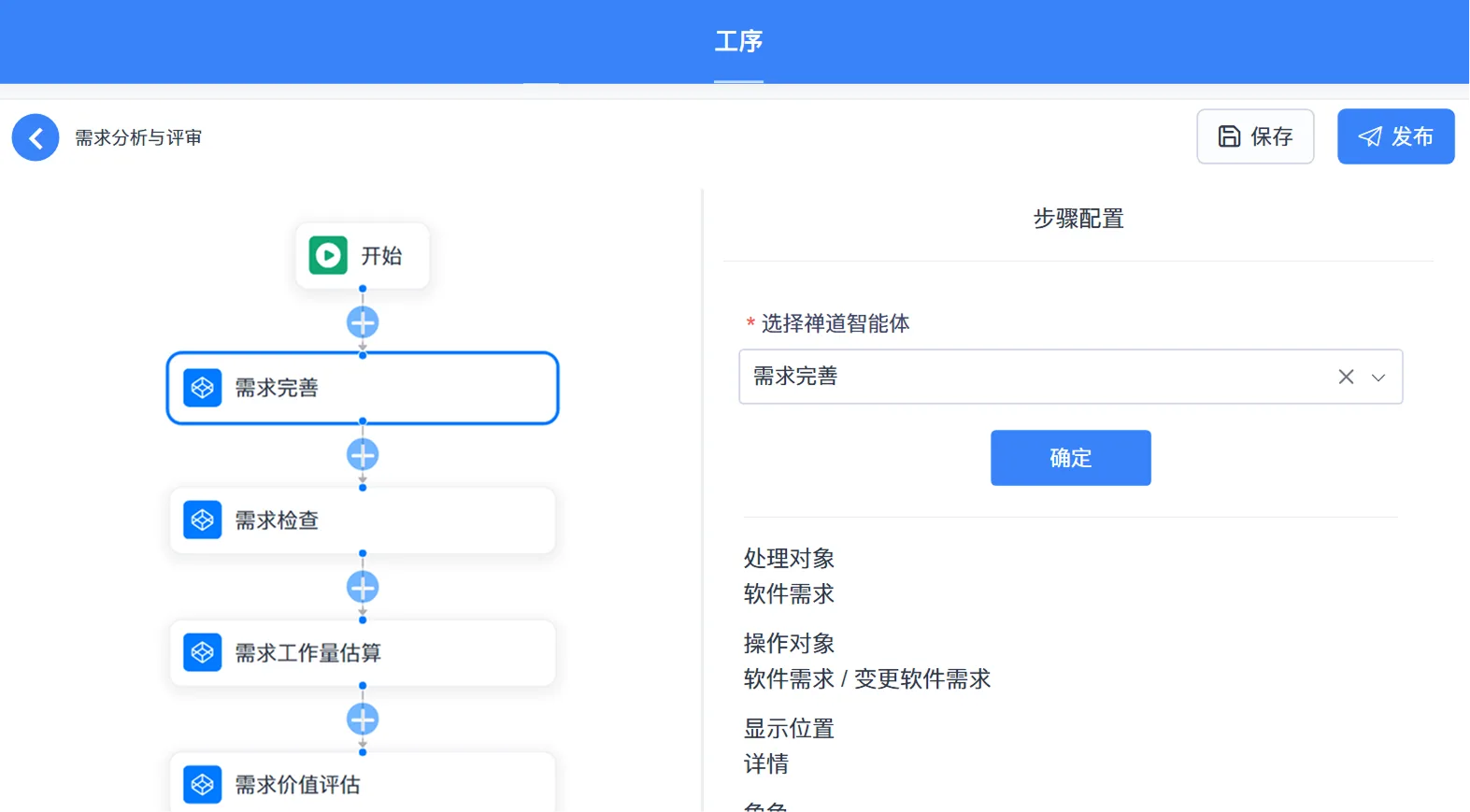Viewport: 1470px width, 812px height.
Task: Click the floppy disk icon in 保存
Action: coord(1230,136)
